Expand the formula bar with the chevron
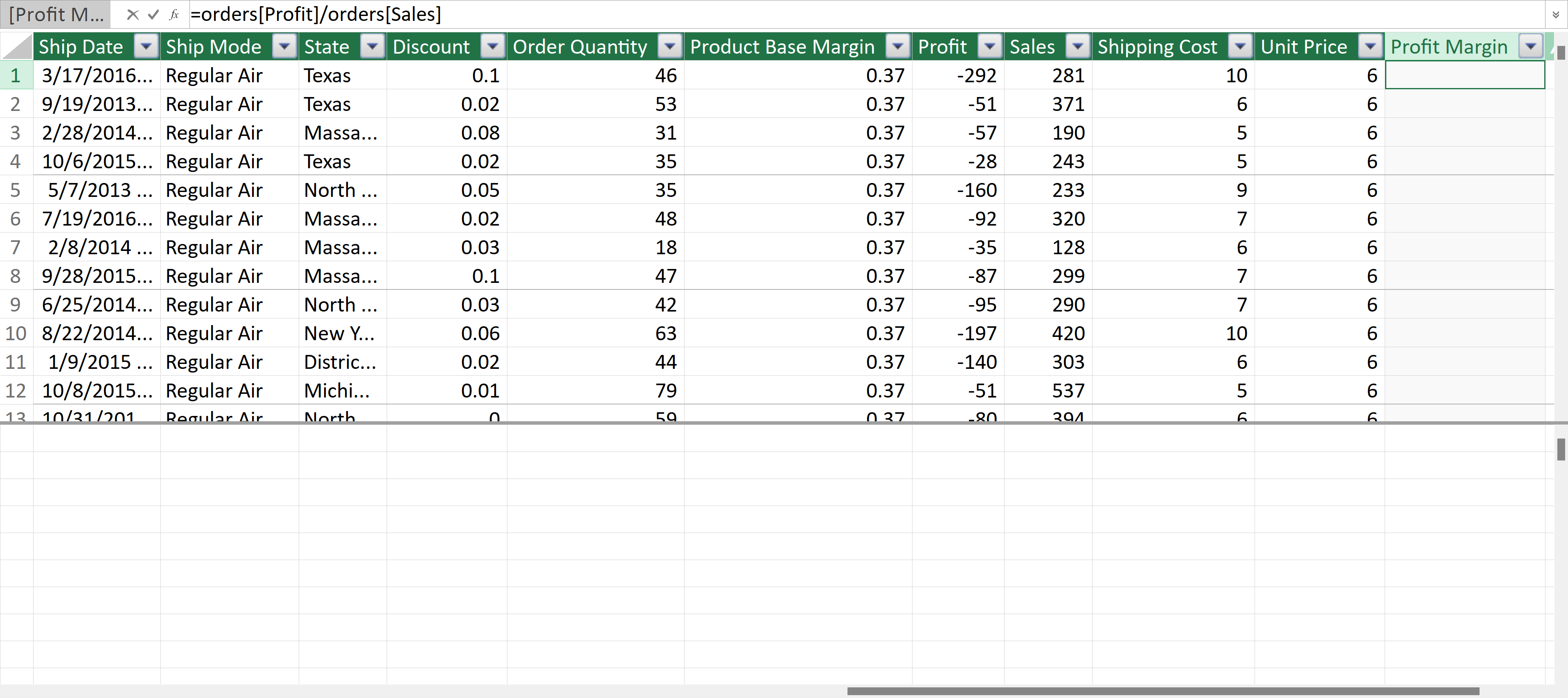 (x=1555, y=15)
